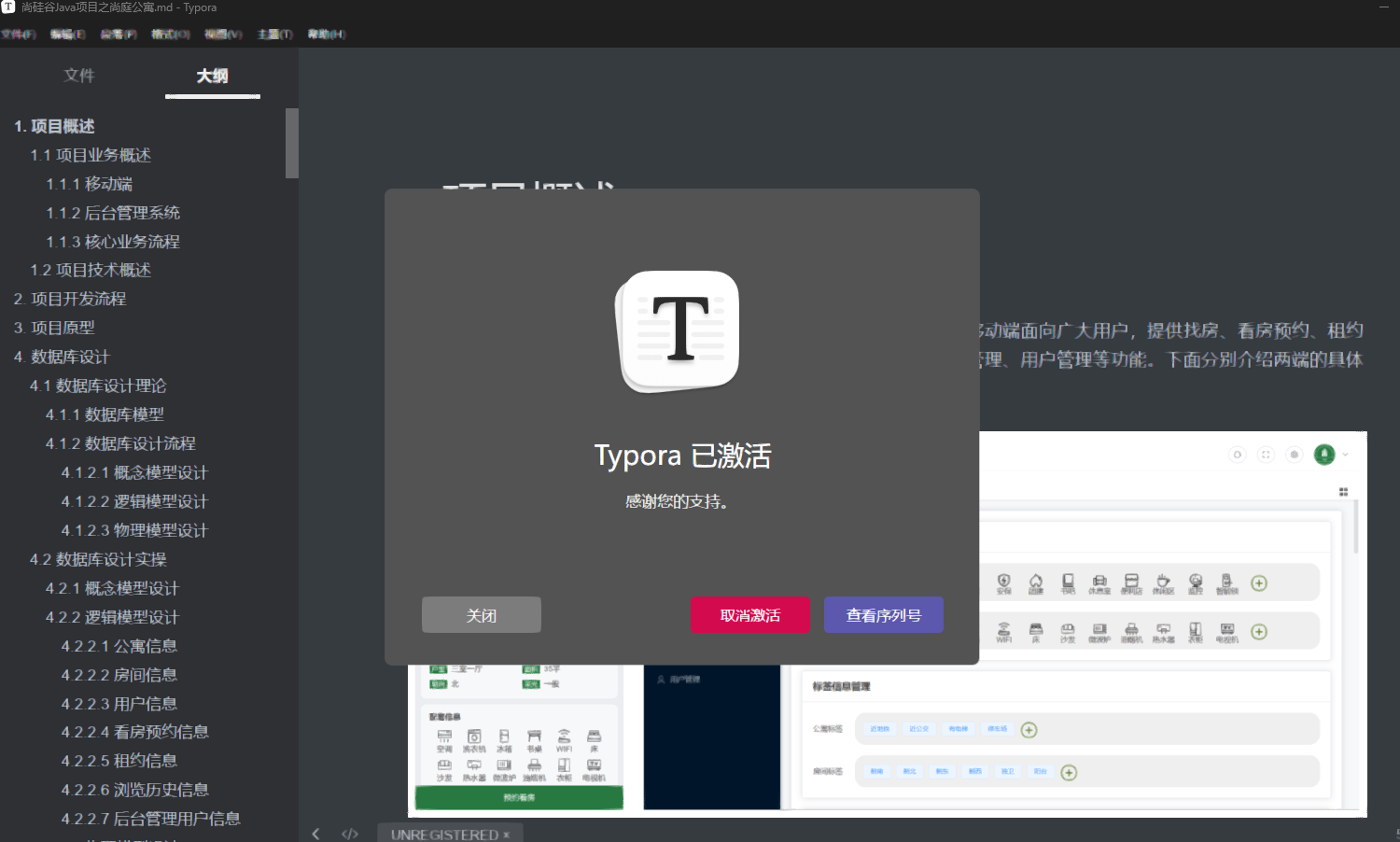Toggle source code mode icon

350,834
